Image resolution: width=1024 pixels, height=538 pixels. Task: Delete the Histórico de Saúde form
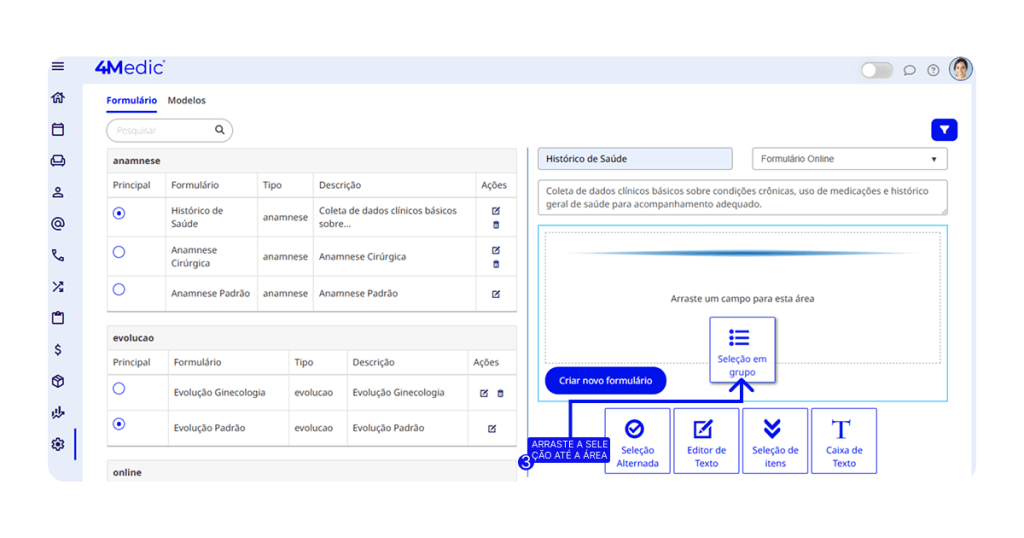[496, 225]
